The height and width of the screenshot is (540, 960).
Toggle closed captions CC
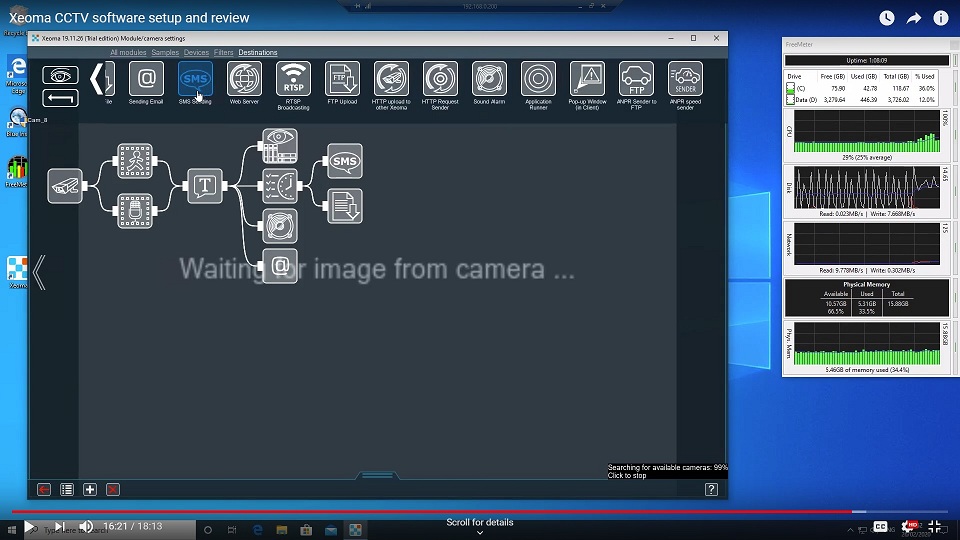click(x=880, y=527)
